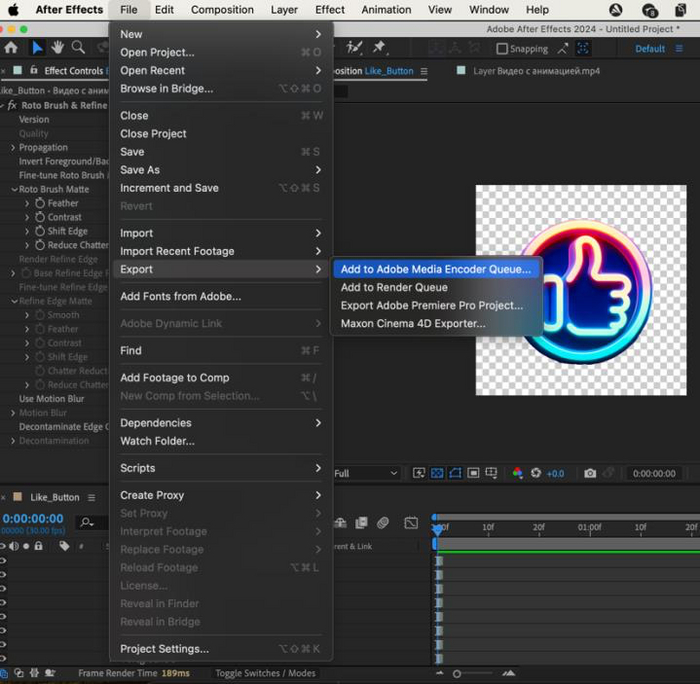This screenshot has height=684, width=700.
Task: Click the viewer preview time 0:00:00:00
Action: coord(654,473)
